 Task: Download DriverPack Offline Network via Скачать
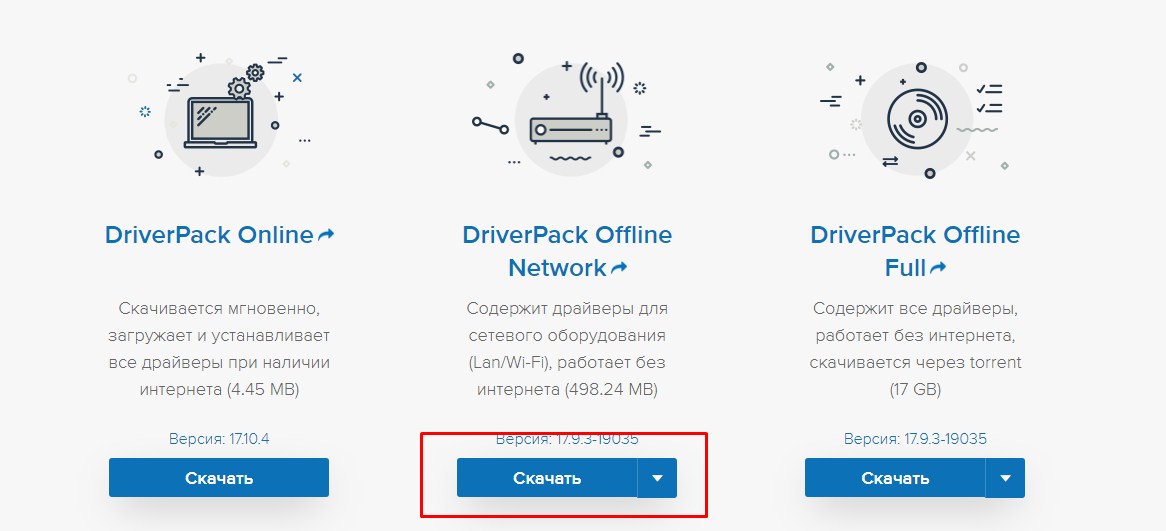(547, 477)
